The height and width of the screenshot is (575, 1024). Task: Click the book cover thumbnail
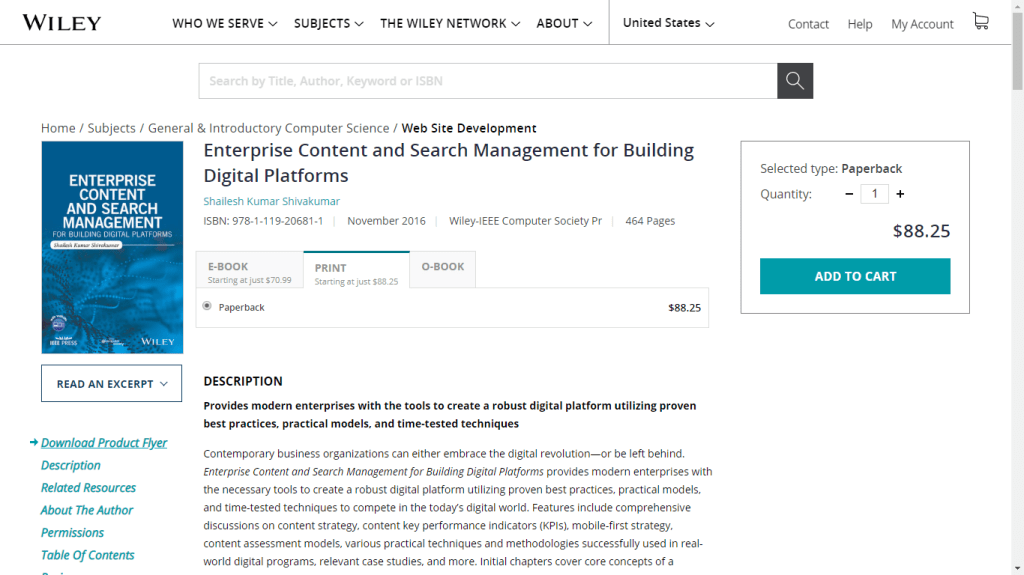(112, 247)
